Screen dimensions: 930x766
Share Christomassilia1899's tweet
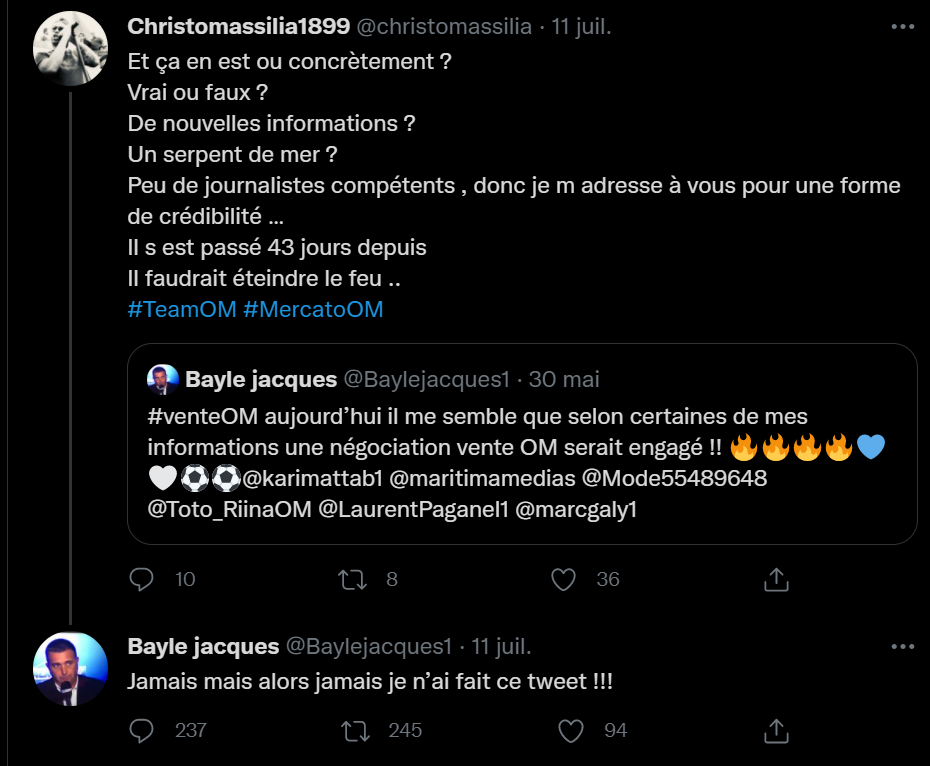(777, 578)
